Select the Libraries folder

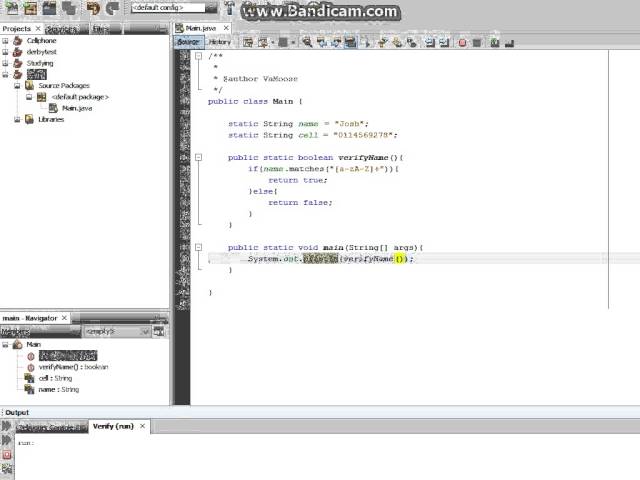(x=51, y=119)
